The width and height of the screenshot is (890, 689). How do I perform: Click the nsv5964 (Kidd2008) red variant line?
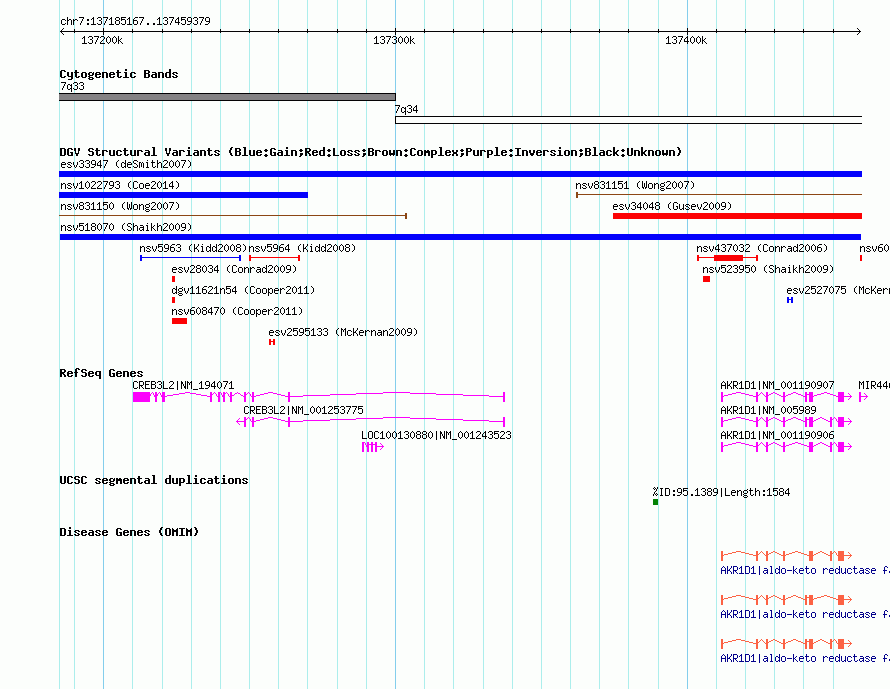coord(274,258)
